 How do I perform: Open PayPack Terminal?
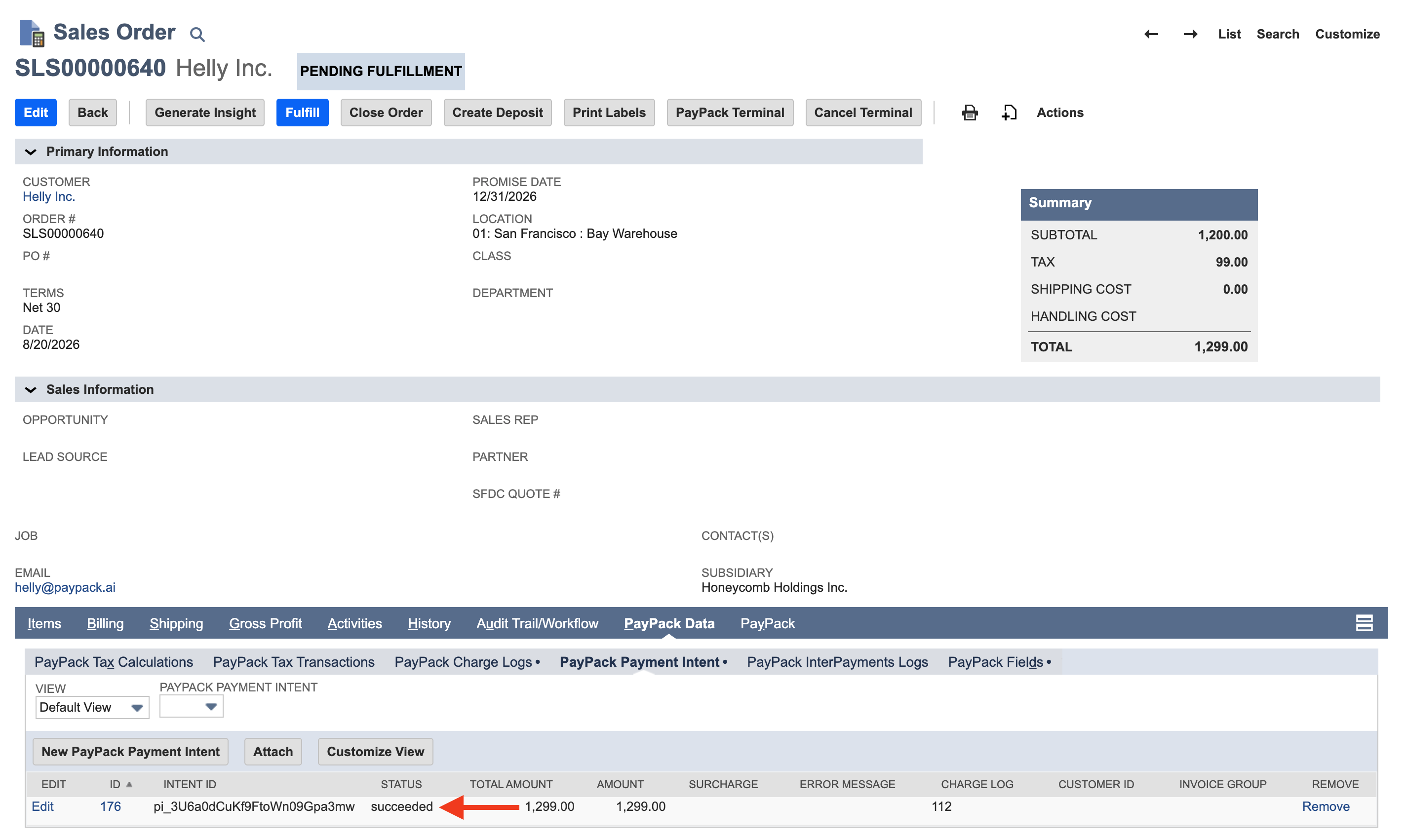click(730, 113)
